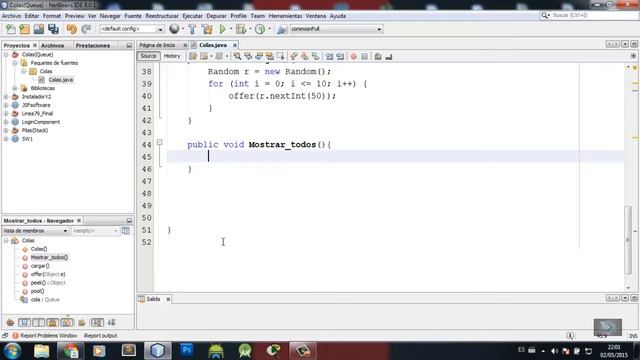Viewport: 640px width, 360px height.
Task: Click Report output in the status bar
Action: click(100, 336)
